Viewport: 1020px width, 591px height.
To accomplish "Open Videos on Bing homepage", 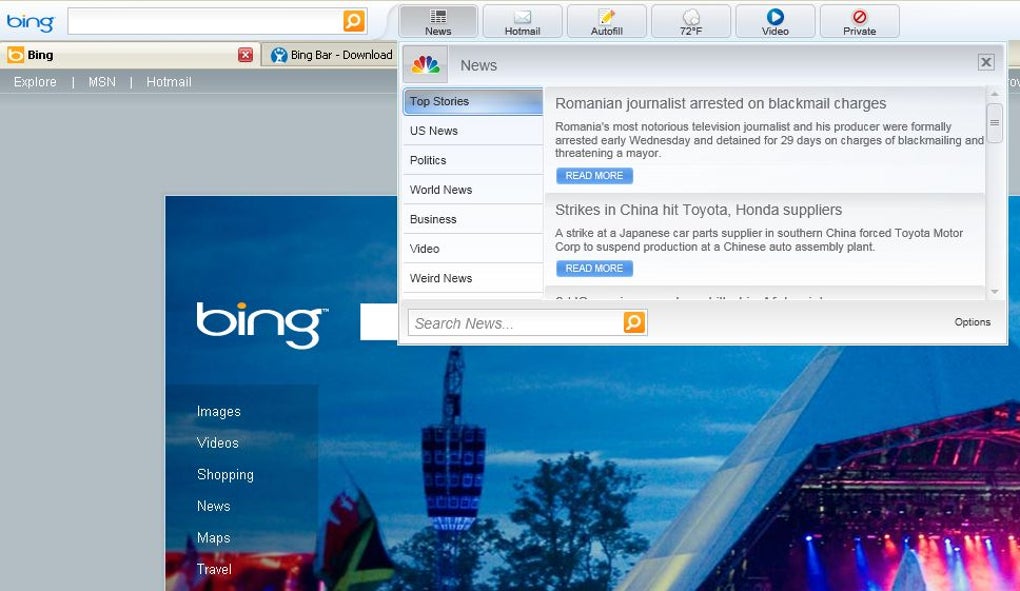I will click(x=217, y=443).
